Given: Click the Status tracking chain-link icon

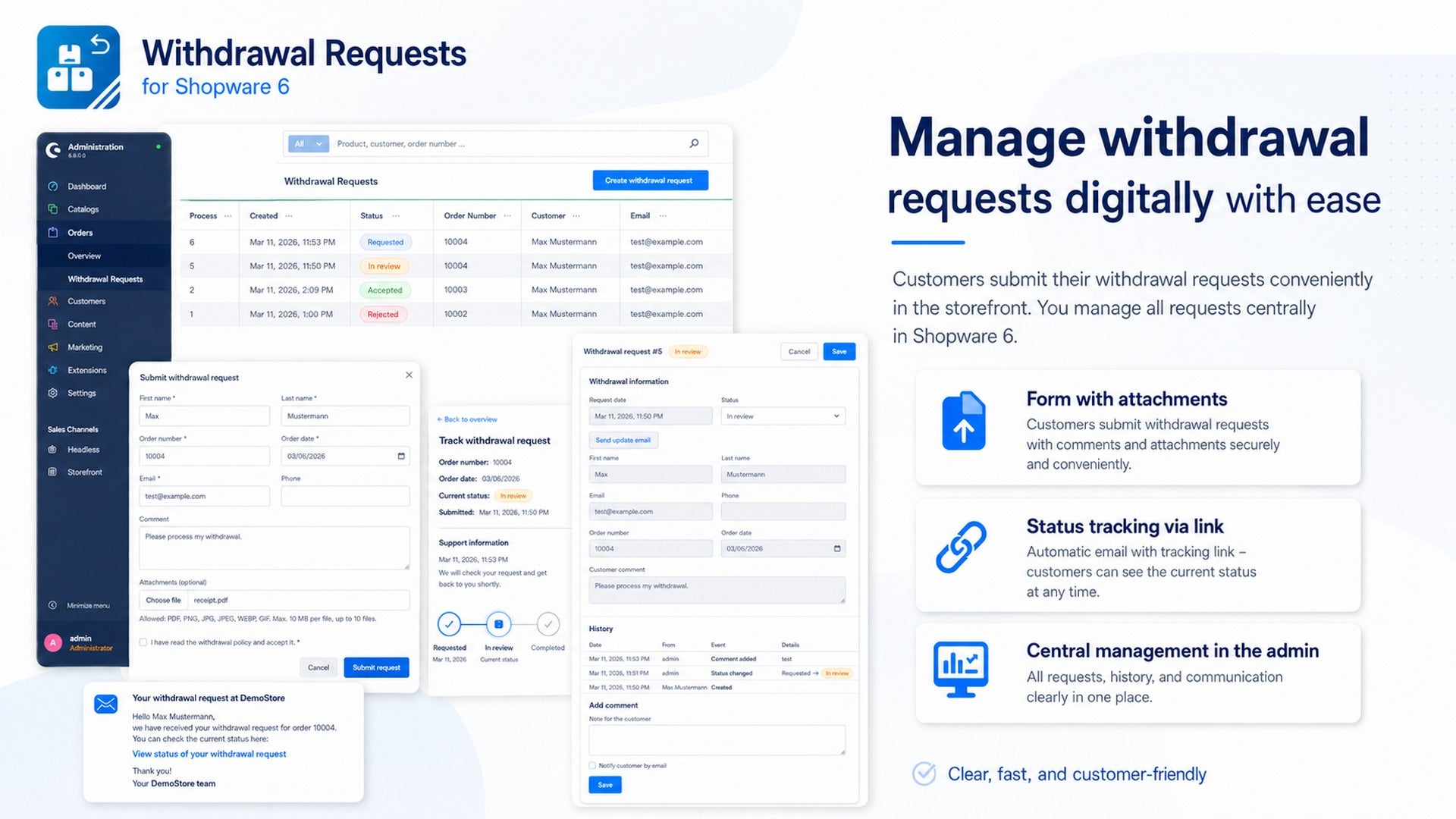Looking at the screenshot, I should point(961,547).
